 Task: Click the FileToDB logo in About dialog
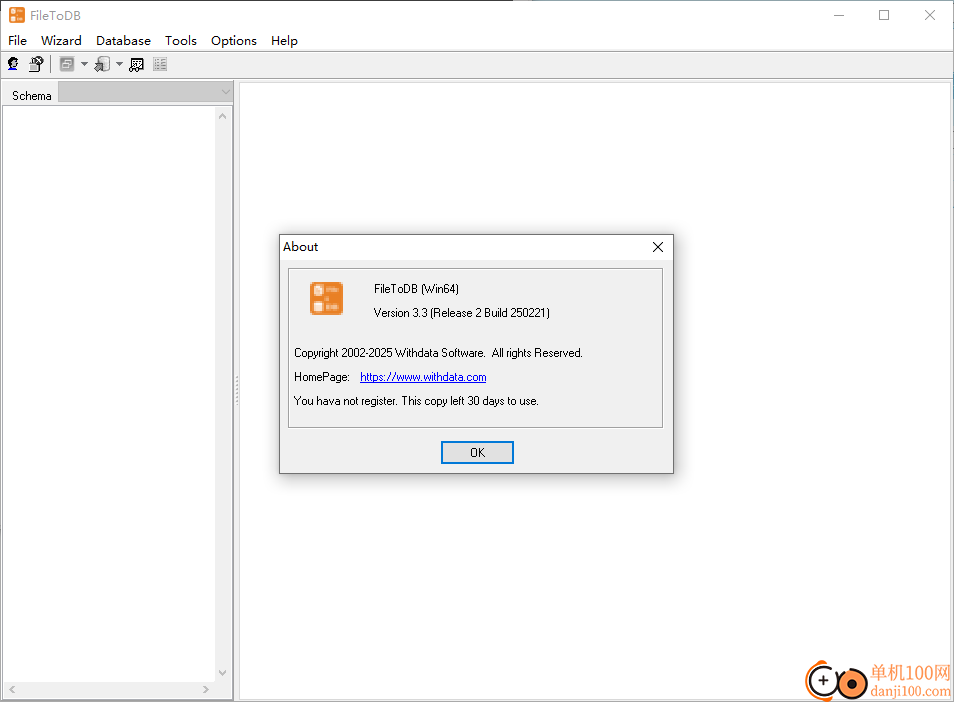click(327, 298)
